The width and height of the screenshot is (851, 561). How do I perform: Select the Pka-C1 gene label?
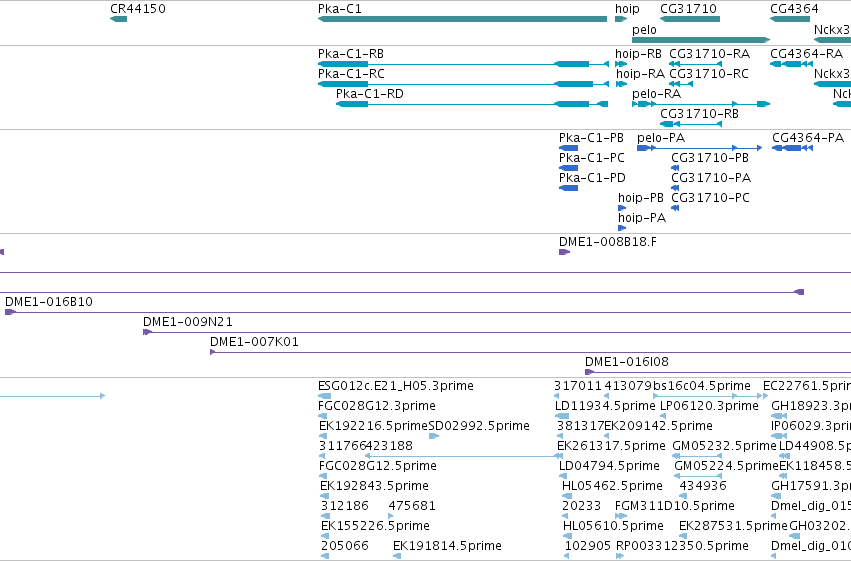point(340,9)
